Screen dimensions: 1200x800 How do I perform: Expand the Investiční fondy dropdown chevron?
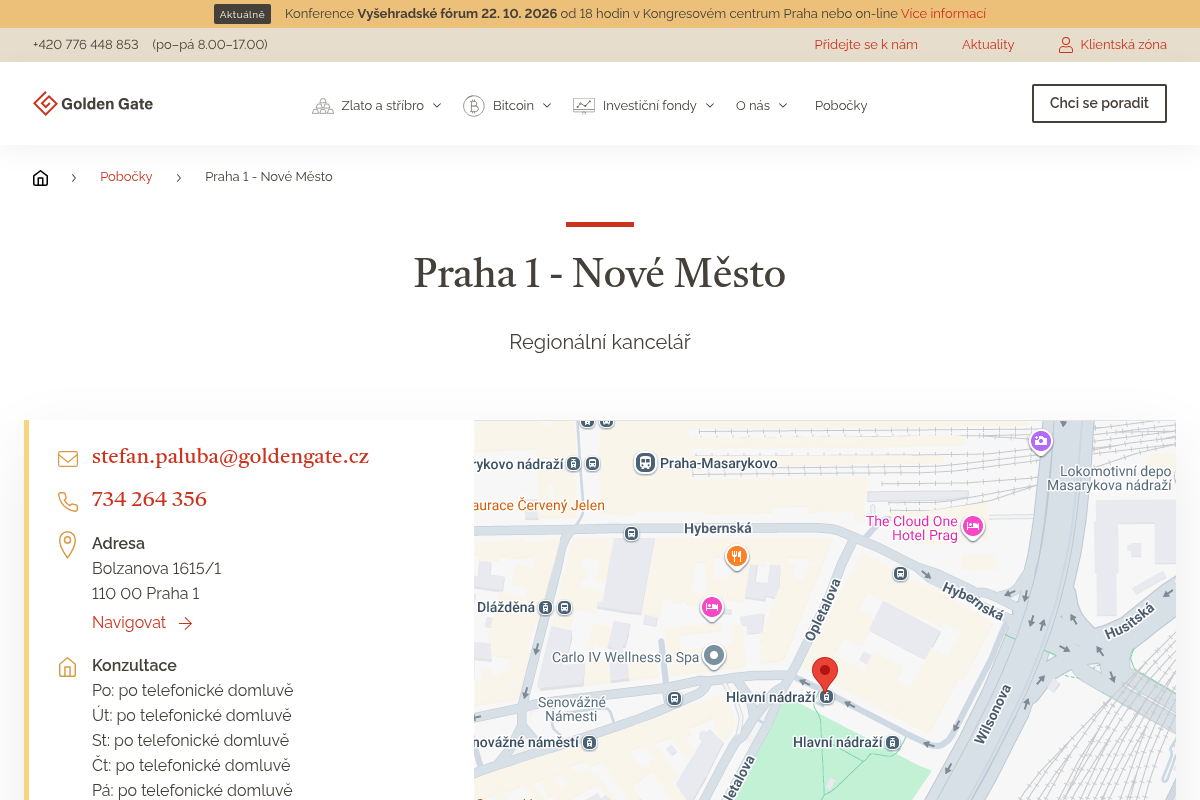[x=710, y=106]
